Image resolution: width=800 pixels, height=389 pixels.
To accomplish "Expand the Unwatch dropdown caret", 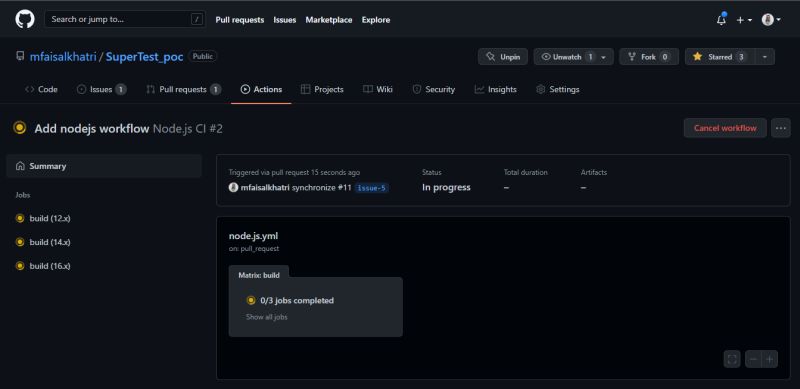I will point(604,57).
